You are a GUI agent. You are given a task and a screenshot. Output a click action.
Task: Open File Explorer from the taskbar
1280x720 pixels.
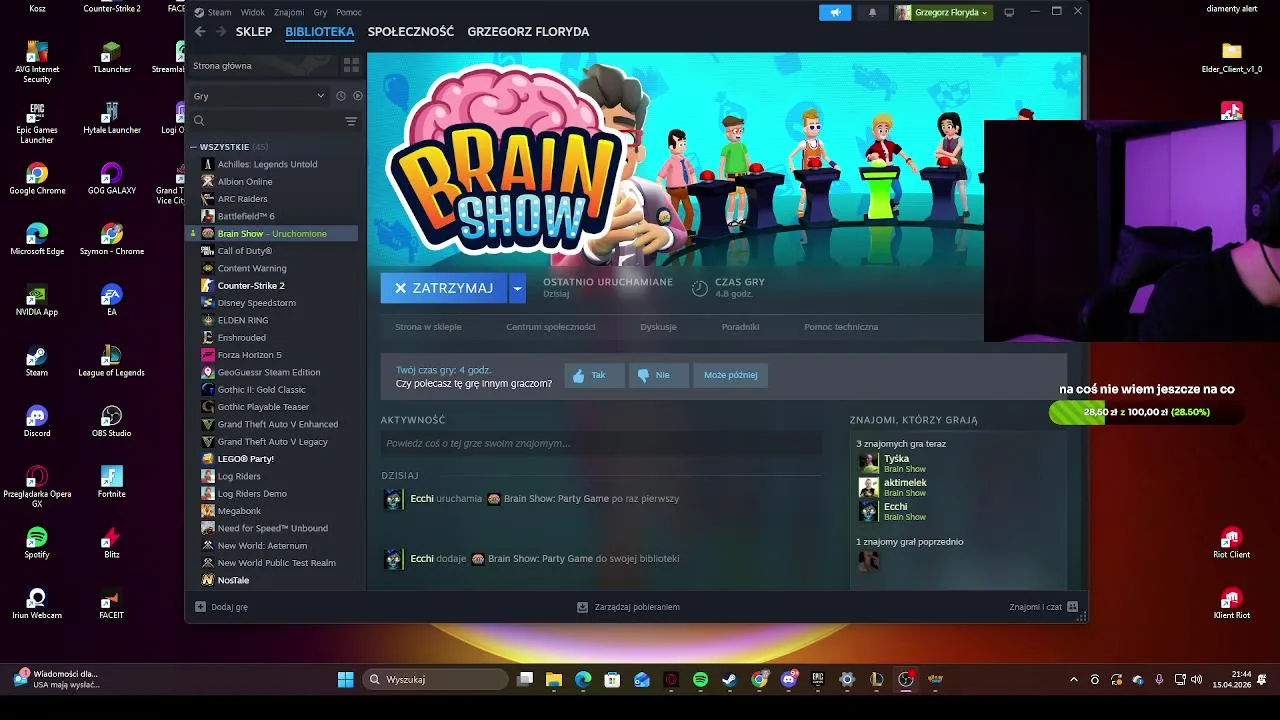click(553, 680)
